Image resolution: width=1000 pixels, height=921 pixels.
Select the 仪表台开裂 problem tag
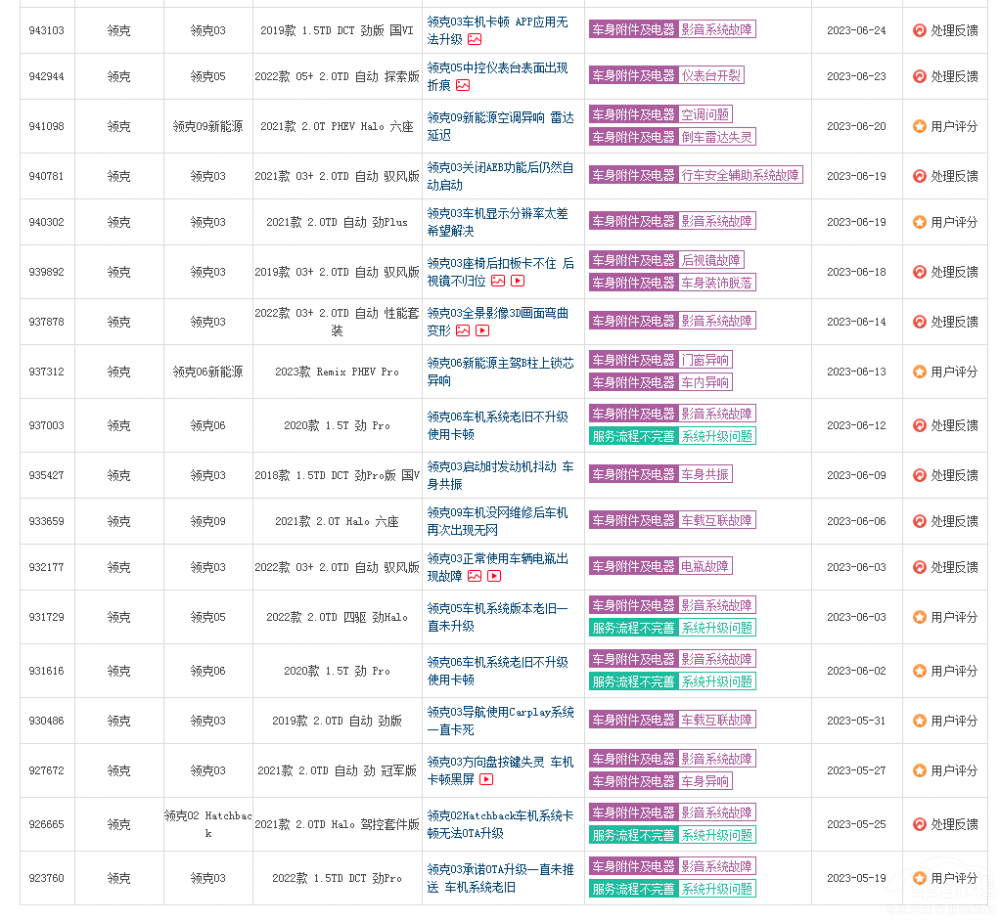coord(711,75)
